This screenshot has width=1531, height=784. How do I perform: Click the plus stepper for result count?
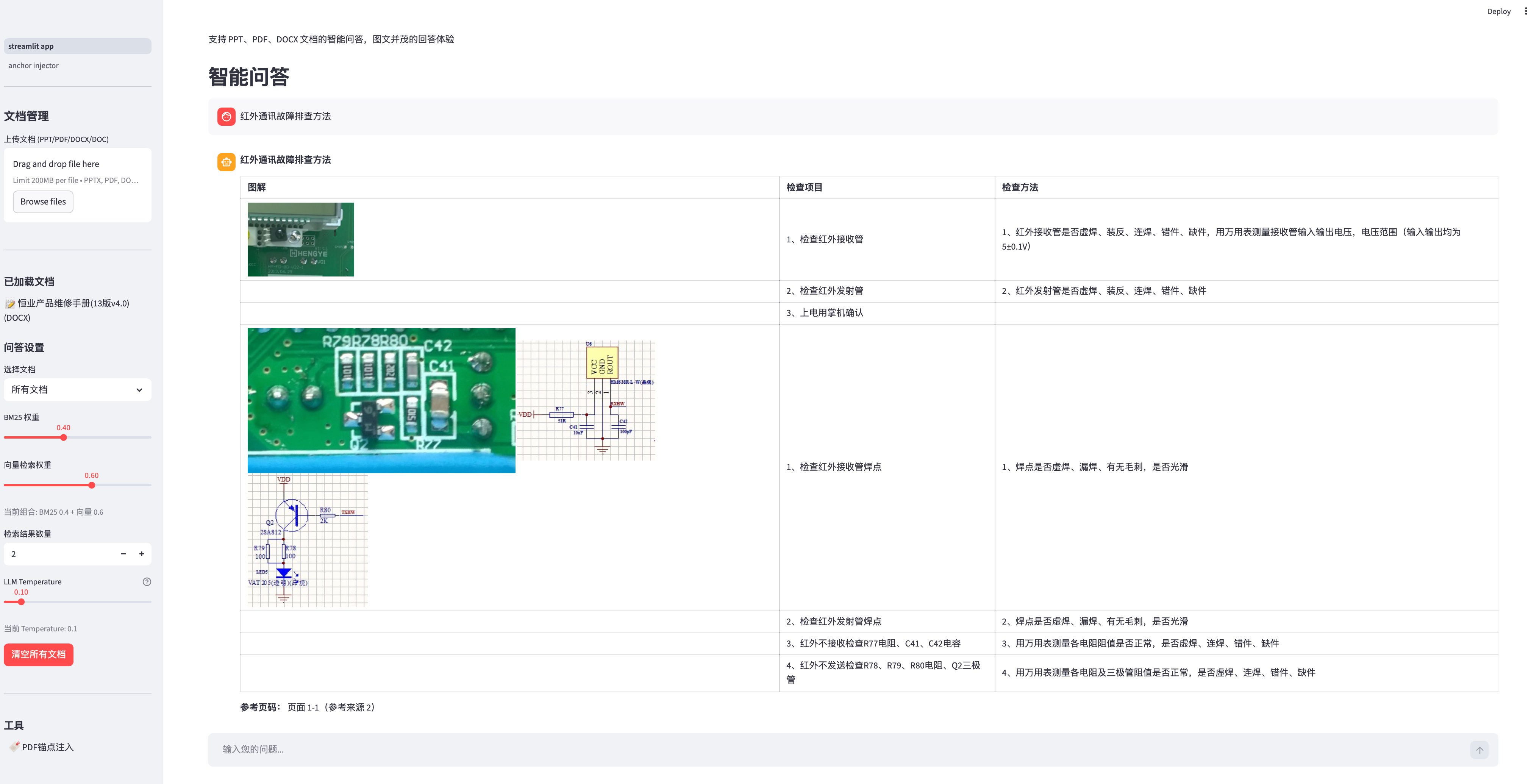point(141,554)
